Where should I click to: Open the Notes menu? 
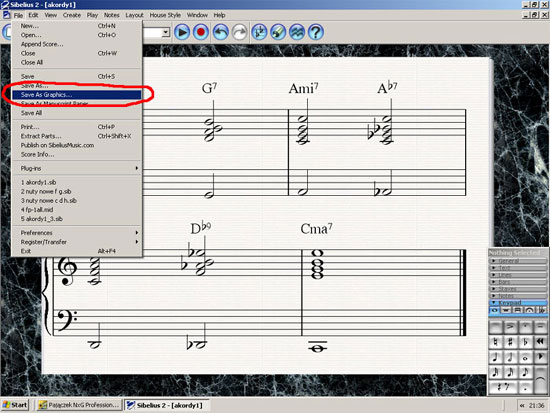112,15
